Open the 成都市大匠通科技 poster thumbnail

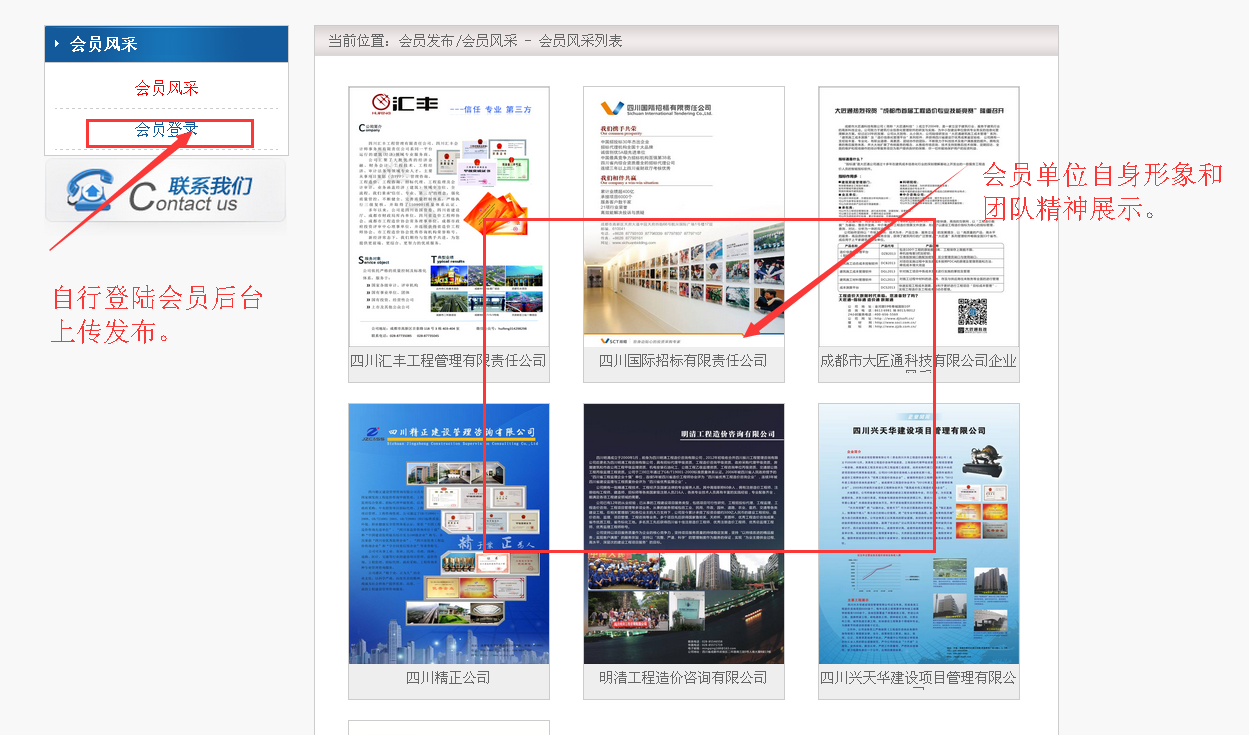click(x=919, y=216)
